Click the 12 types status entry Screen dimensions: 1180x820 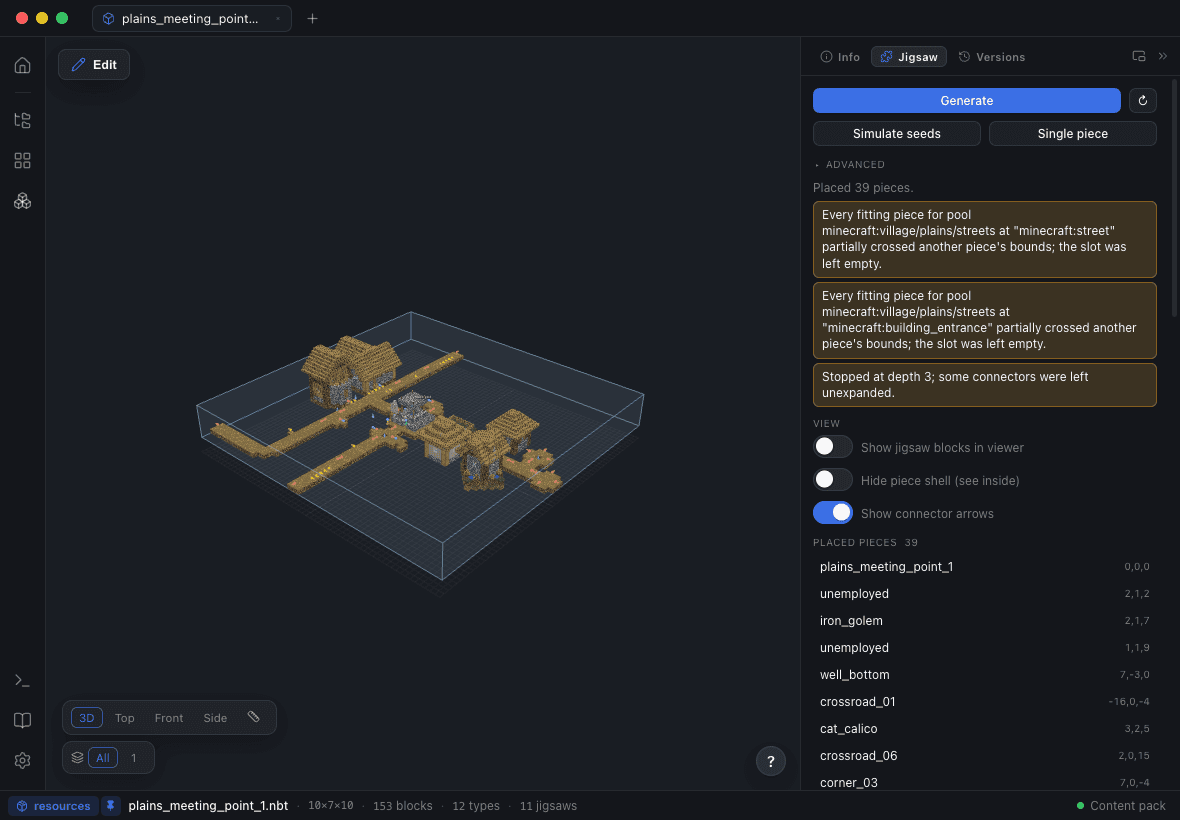tap(476, 806)
